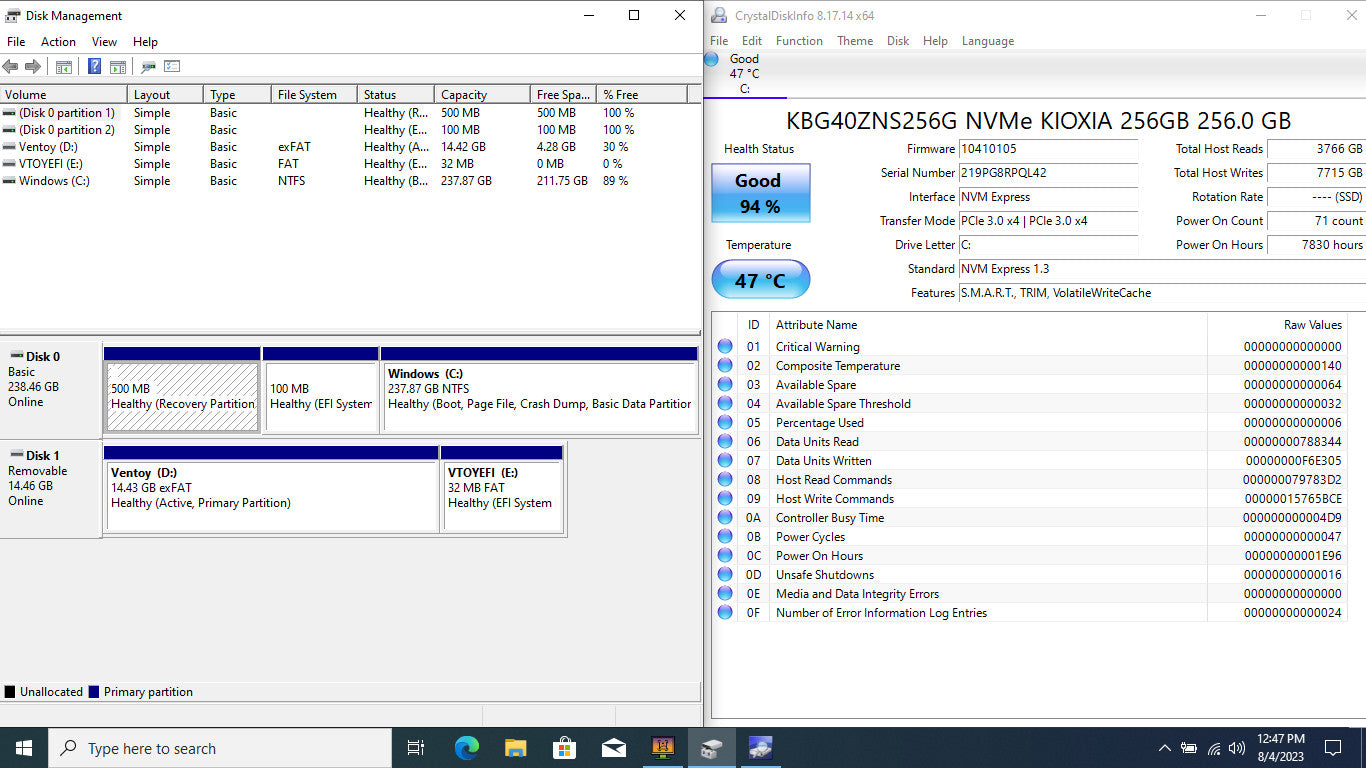This screenshot has height=768, width=1366.
Task: Click the Forward arrow in Disk Management toolbar
Action: coord(32,67)
